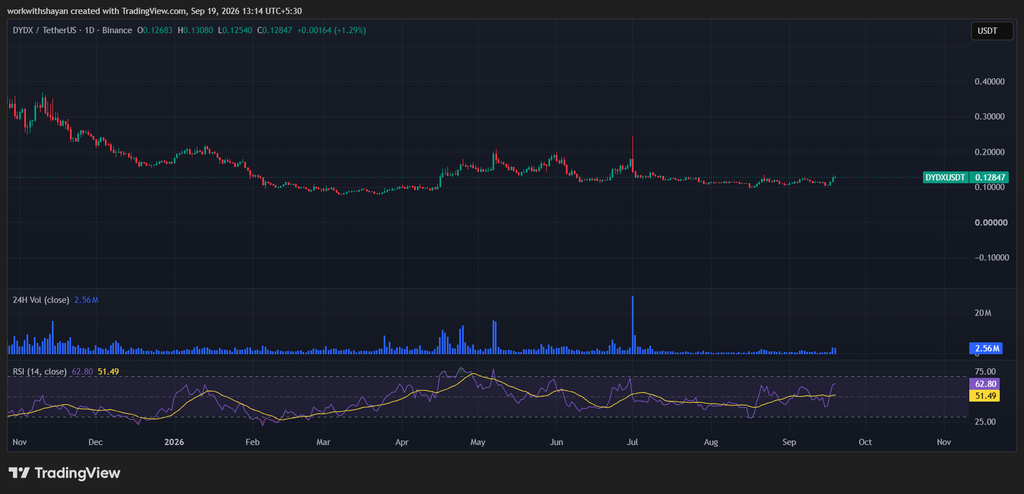Click the green DYDXUSDT price line label

(945, 177)
